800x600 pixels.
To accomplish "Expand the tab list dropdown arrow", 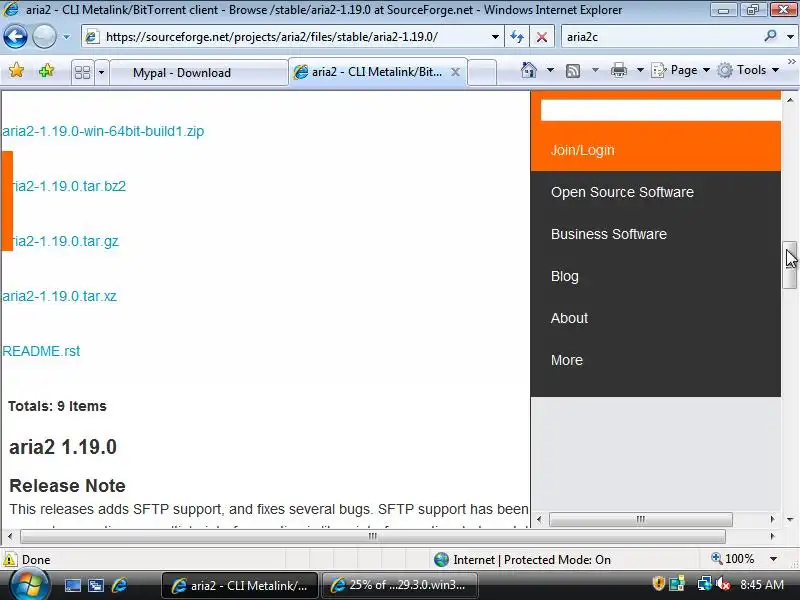I will (x=101, y=72).
